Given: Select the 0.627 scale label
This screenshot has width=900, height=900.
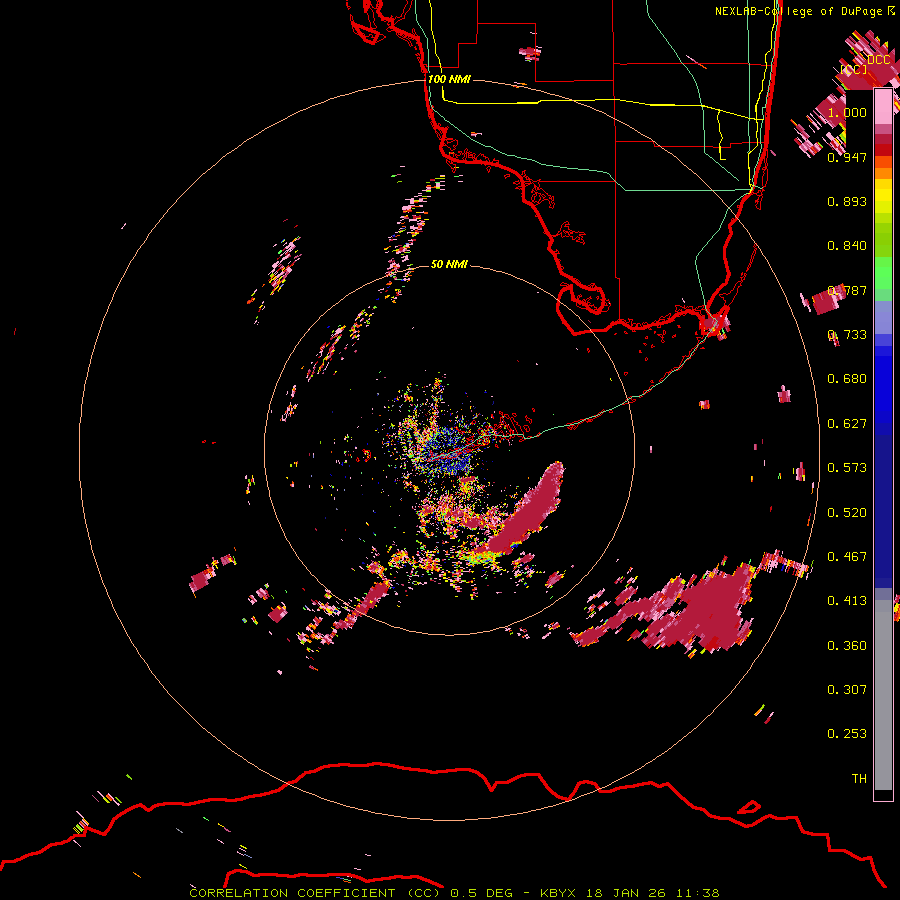Looking at the screenshot, I should [847, 424].
